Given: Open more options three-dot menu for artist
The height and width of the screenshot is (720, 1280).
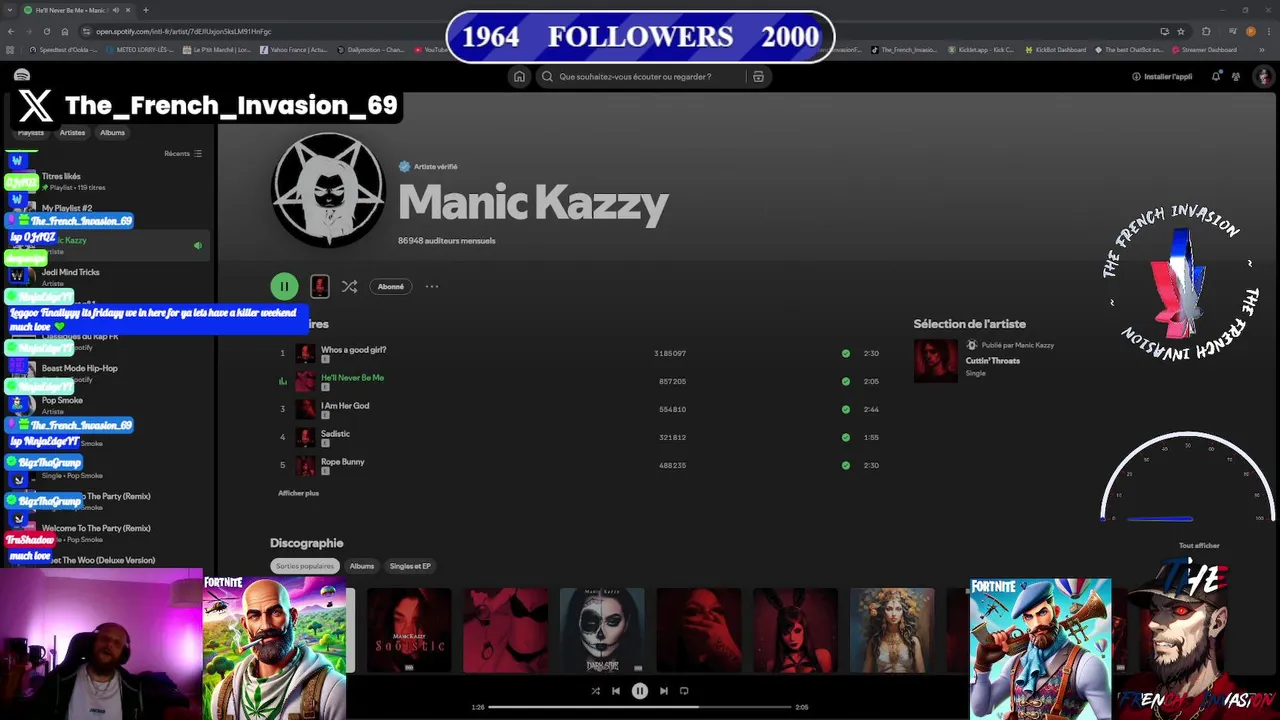Looking at the screenshot, I should (432, 286).
